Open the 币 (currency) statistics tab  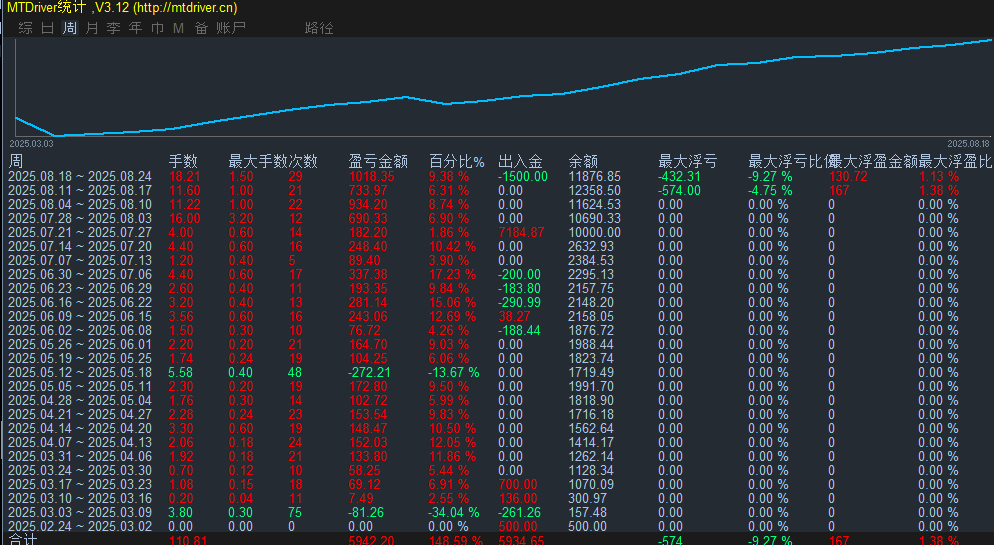point(157,28)
